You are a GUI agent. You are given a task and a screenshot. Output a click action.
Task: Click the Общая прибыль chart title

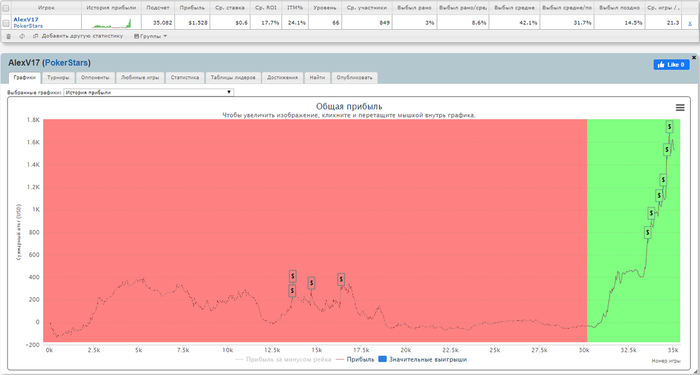pos(349,106)
